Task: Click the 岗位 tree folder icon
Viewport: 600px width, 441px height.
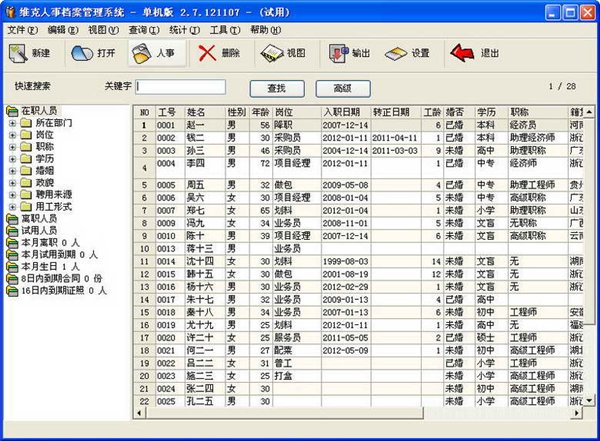Action: point(26,135)
